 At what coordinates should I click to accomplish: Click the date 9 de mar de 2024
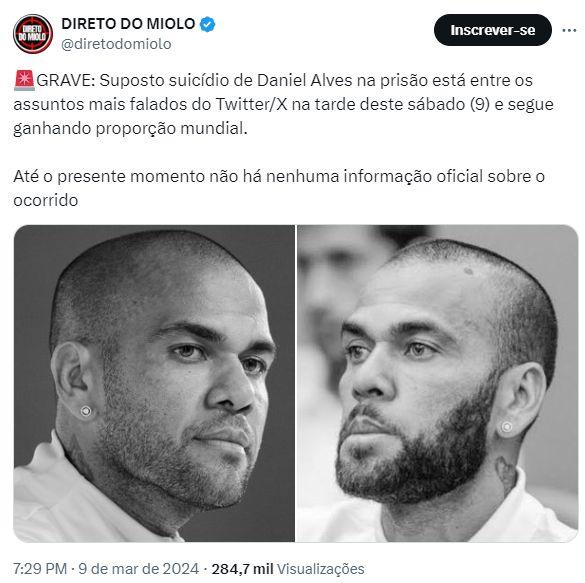138,569
